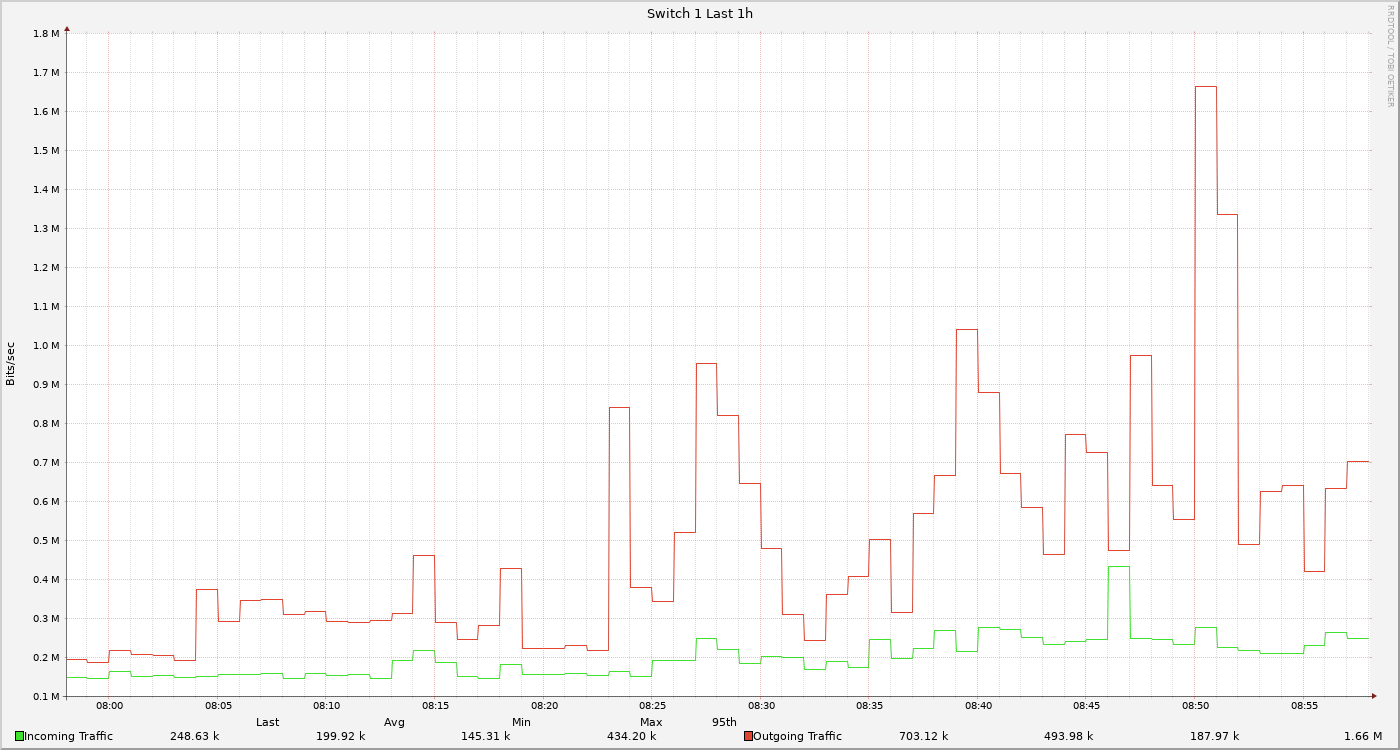Click the 08:00 time axis label
The width and height of the screenshot is (1400, 750).
tap(110, 706)
